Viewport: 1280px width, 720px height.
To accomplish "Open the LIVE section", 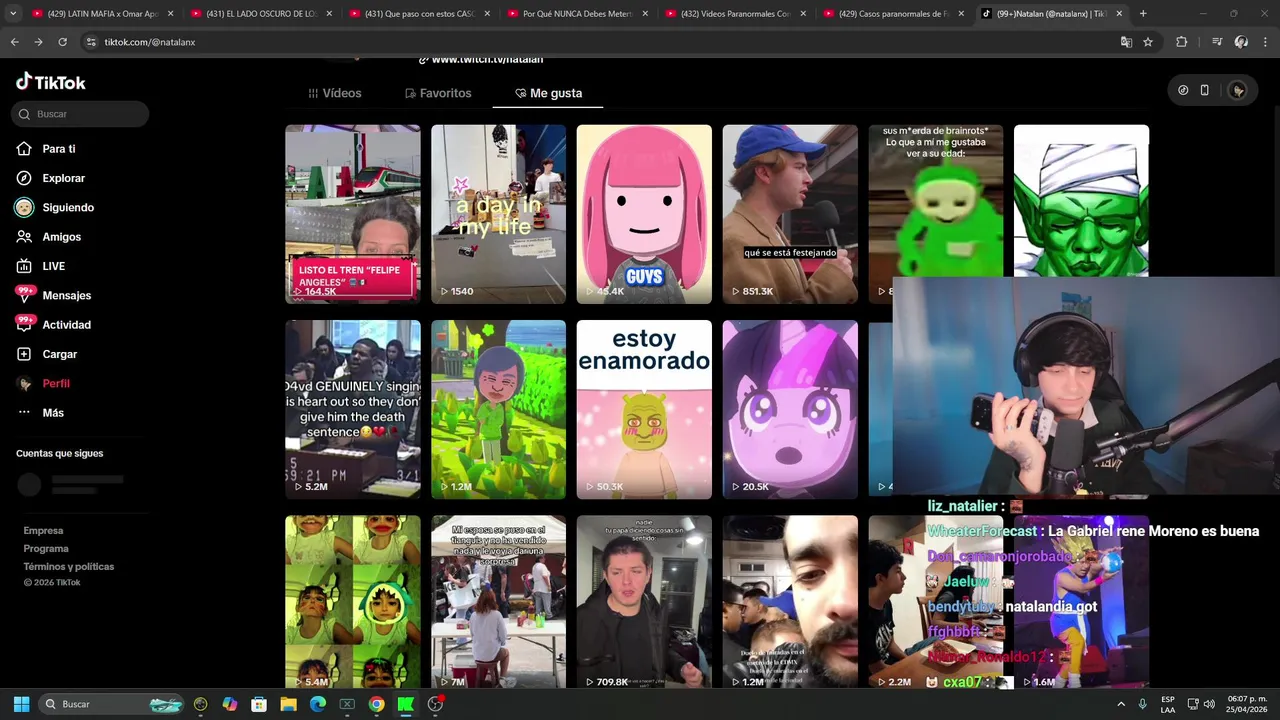I will 53,266.
